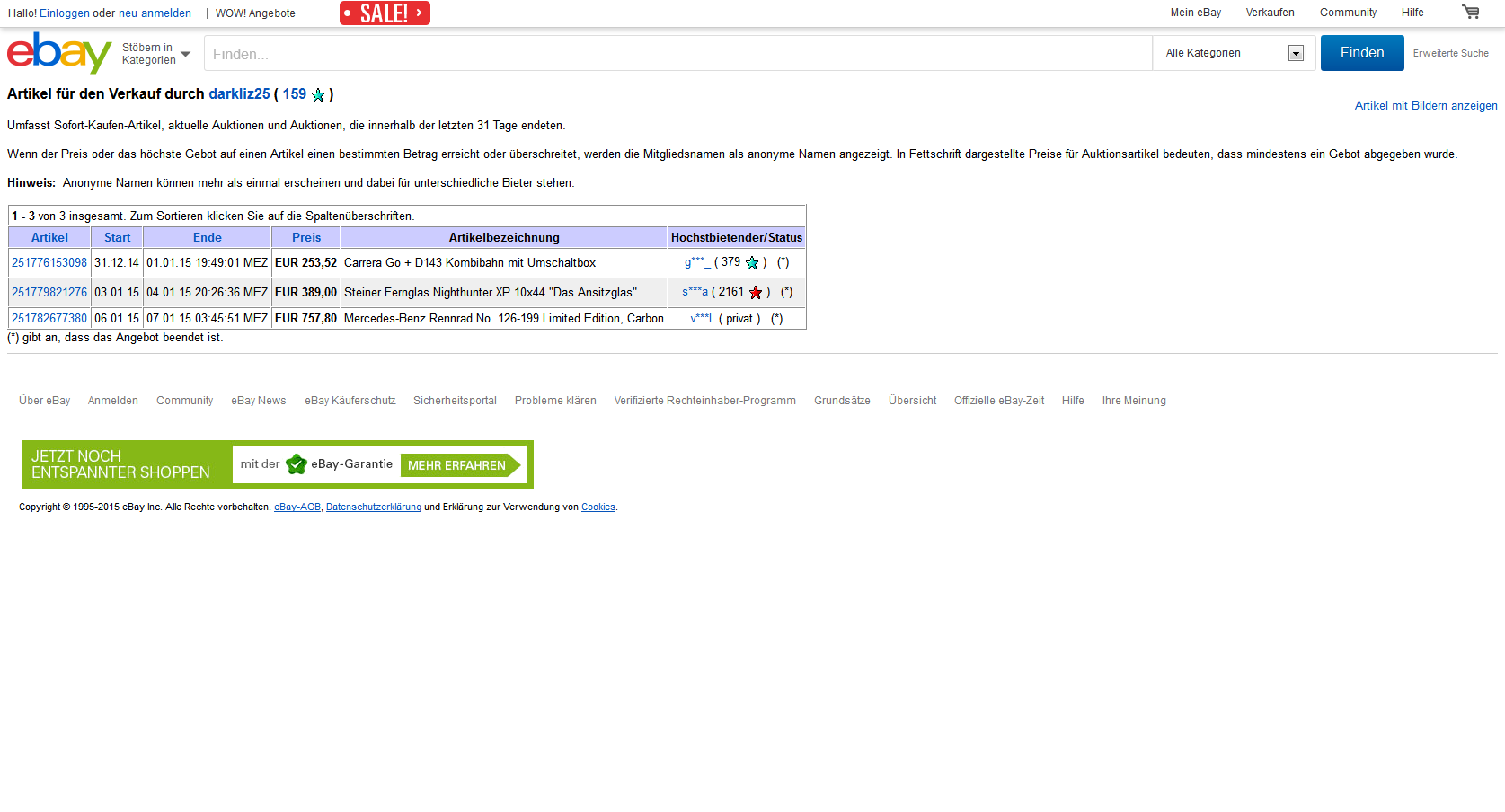Click darkliz25's turquoise feedback star
The image size is (1505, 812).
318,95
